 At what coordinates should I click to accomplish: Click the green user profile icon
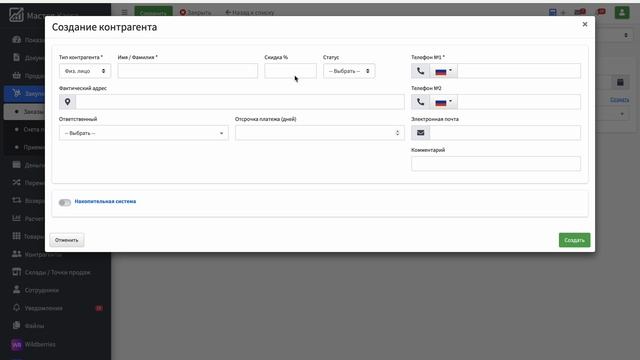[622, 12]
